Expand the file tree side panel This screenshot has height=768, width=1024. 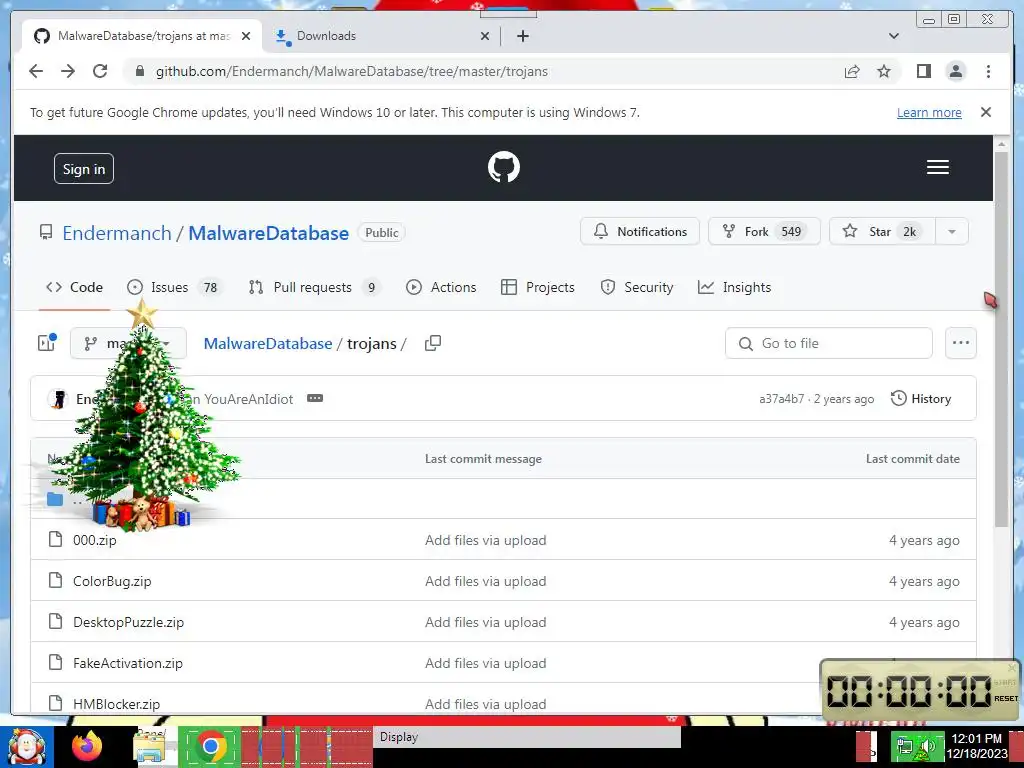pyautogui.click(x=46, y=342)
